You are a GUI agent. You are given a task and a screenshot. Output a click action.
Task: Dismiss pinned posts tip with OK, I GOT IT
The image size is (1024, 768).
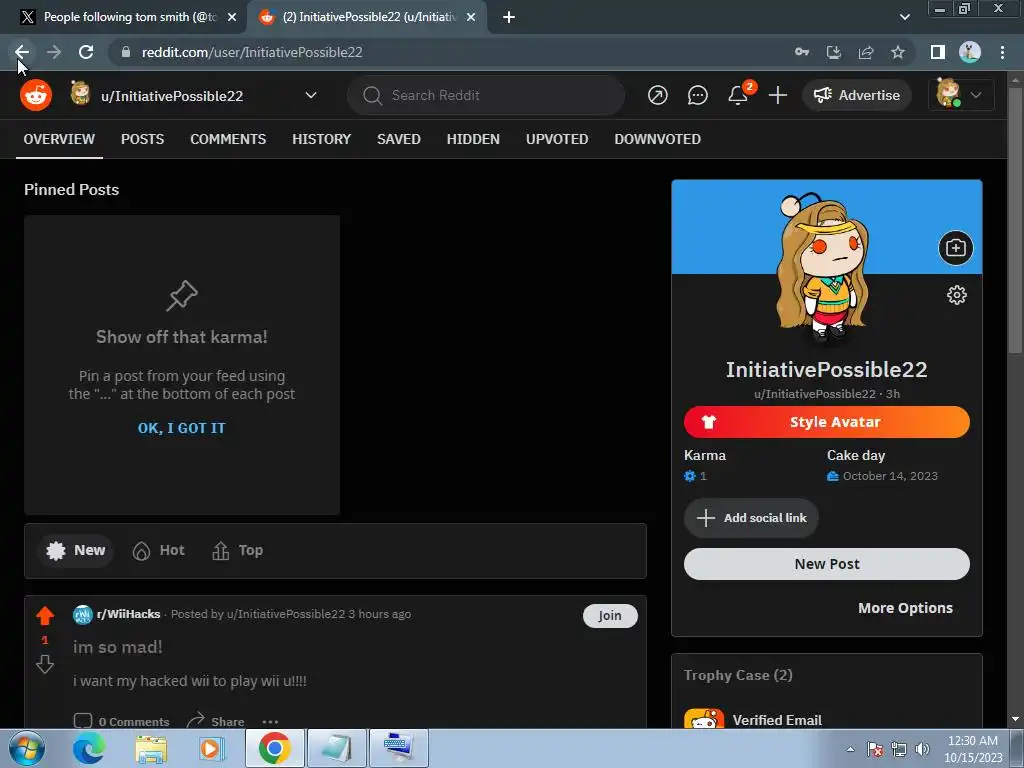(182, 428)
